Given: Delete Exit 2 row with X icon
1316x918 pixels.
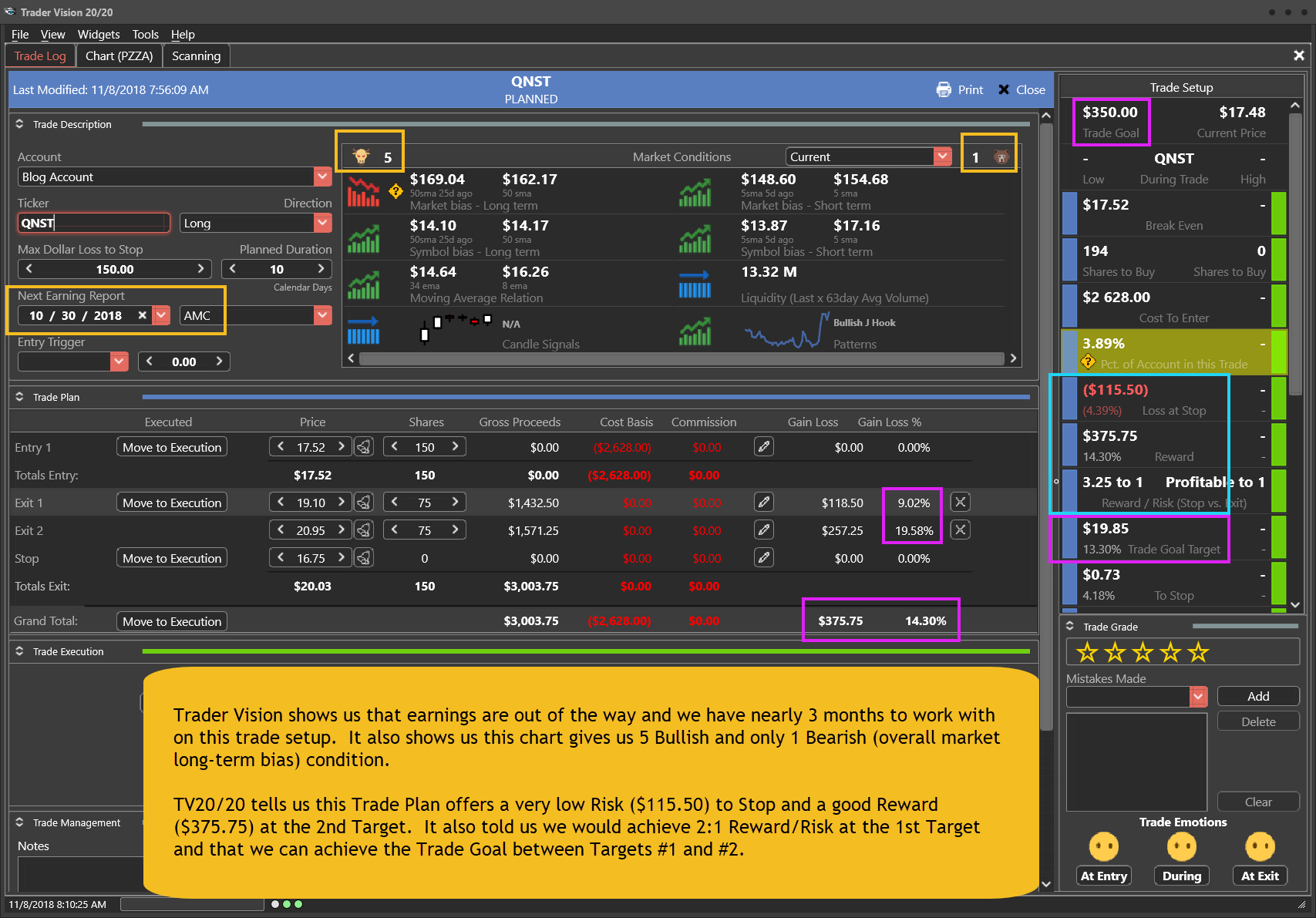Looking at the screenshot, I should click(960, 530).
